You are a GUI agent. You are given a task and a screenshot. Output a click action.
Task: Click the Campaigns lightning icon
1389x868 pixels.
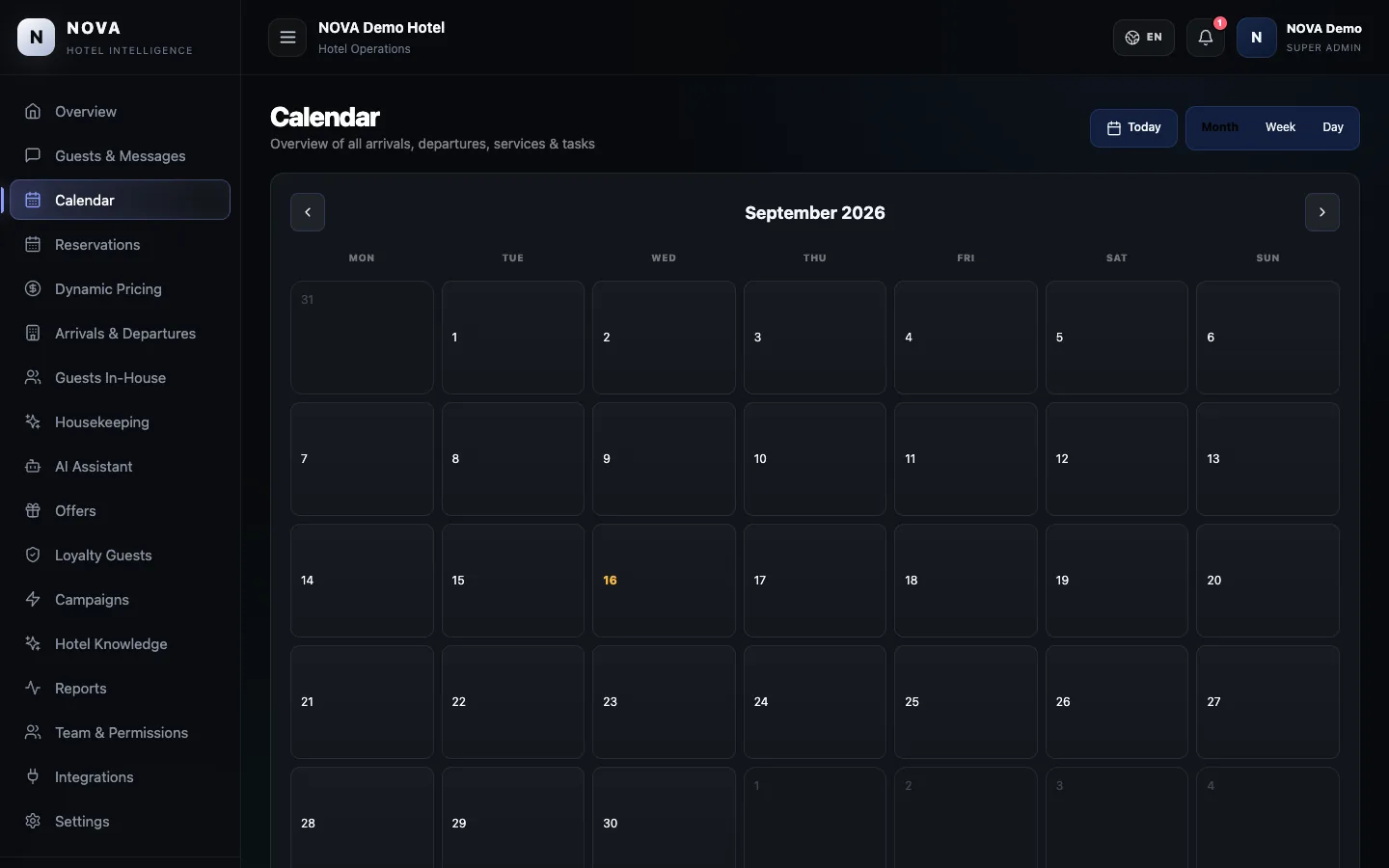click(33, 599)
